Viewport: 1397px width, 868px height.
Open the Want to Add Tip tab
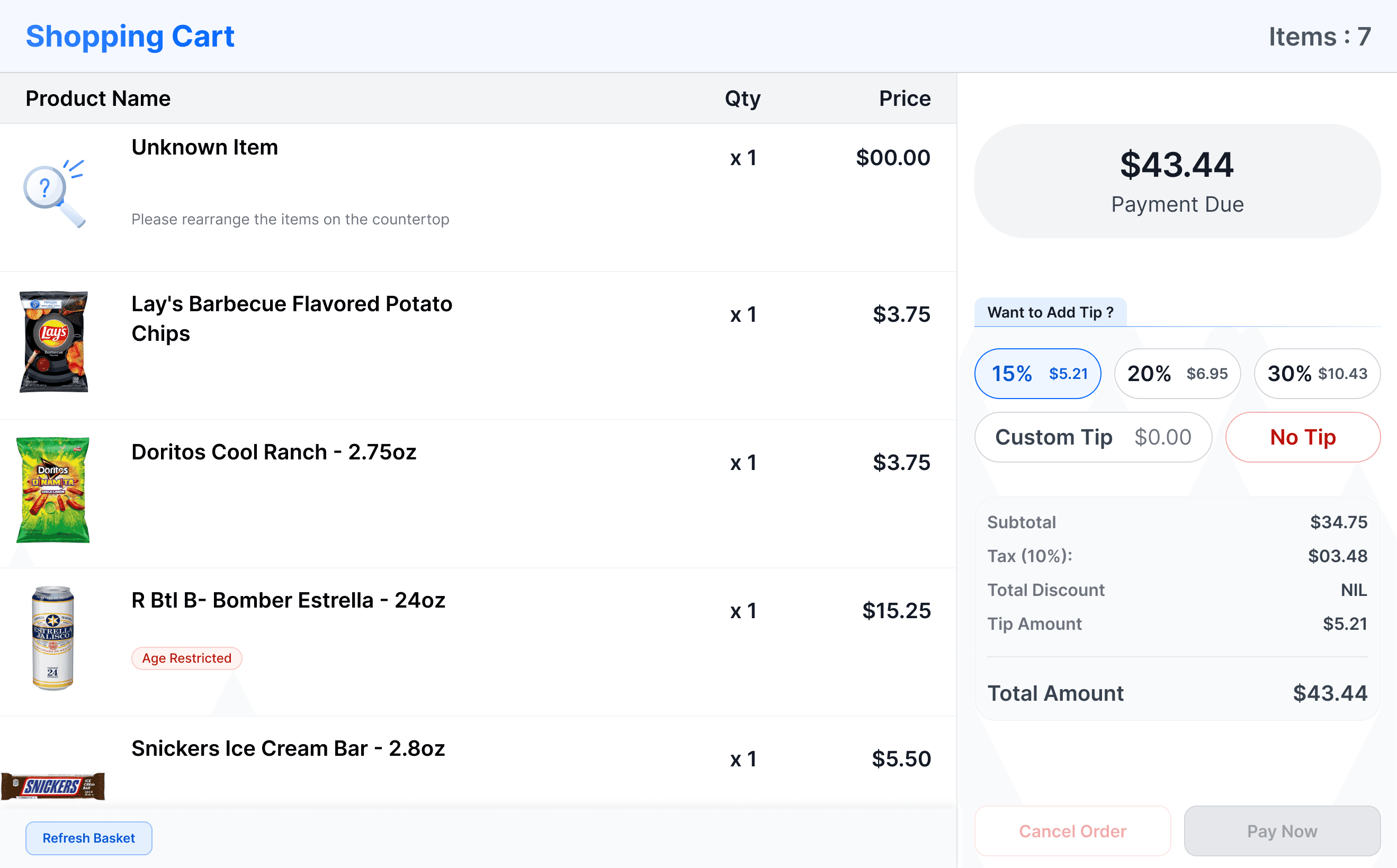pyautogui.click(x=1050, y=312)
